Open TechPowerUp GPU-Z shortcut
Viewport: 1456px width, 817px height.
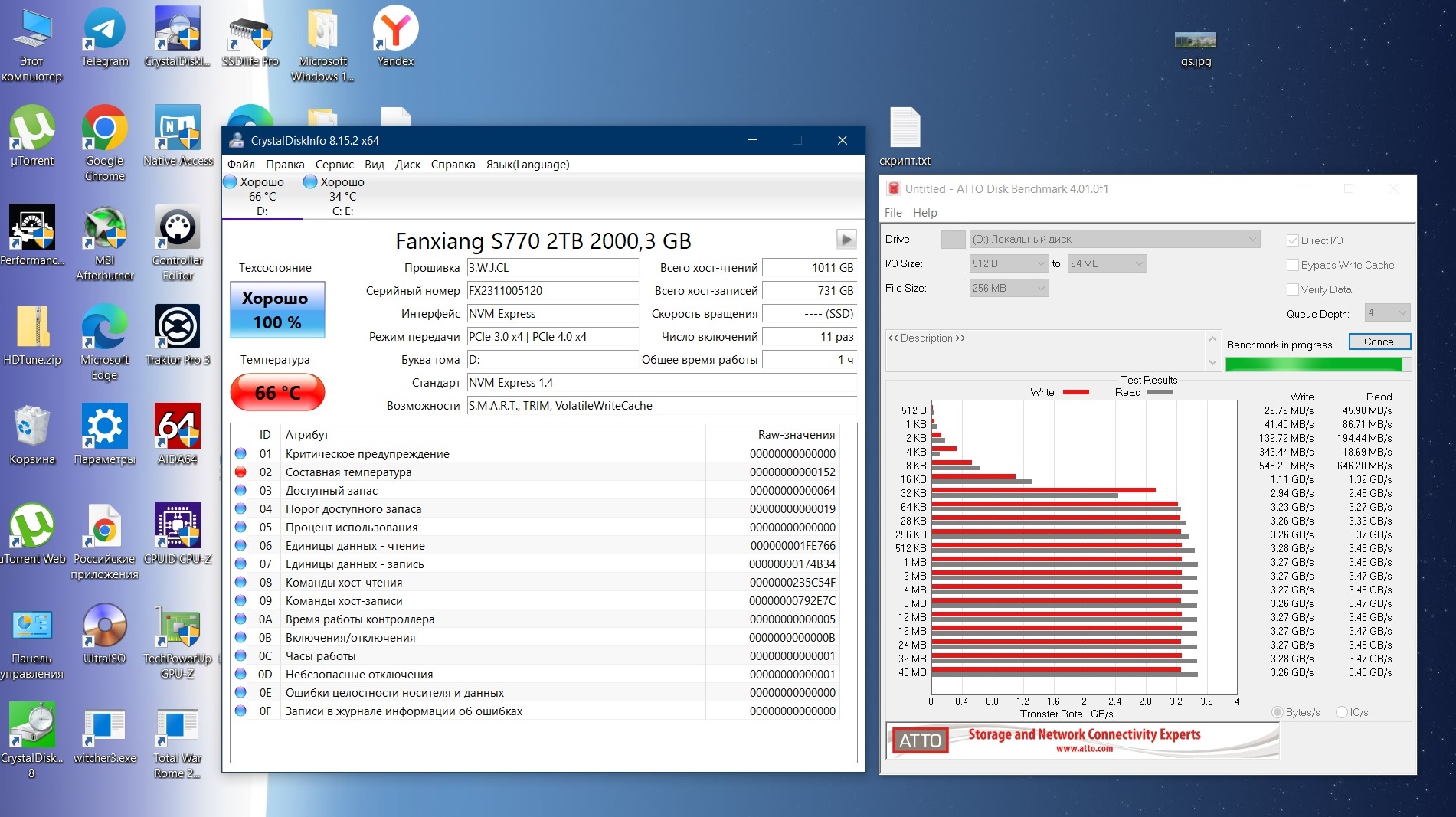point(178,642)
